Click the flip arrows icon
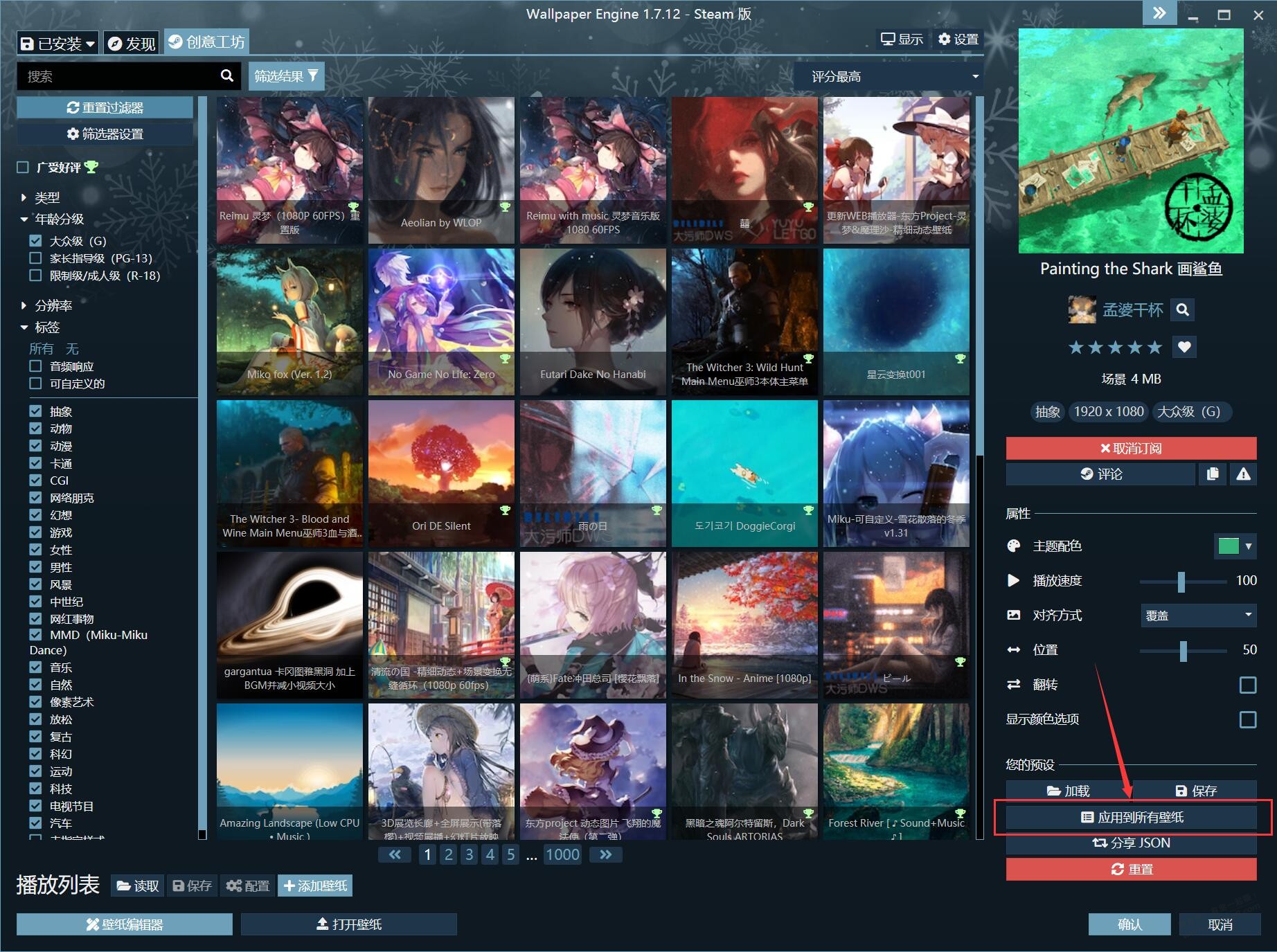Viewport: 1277px width, 952px height. click(x=1013, y=684)
